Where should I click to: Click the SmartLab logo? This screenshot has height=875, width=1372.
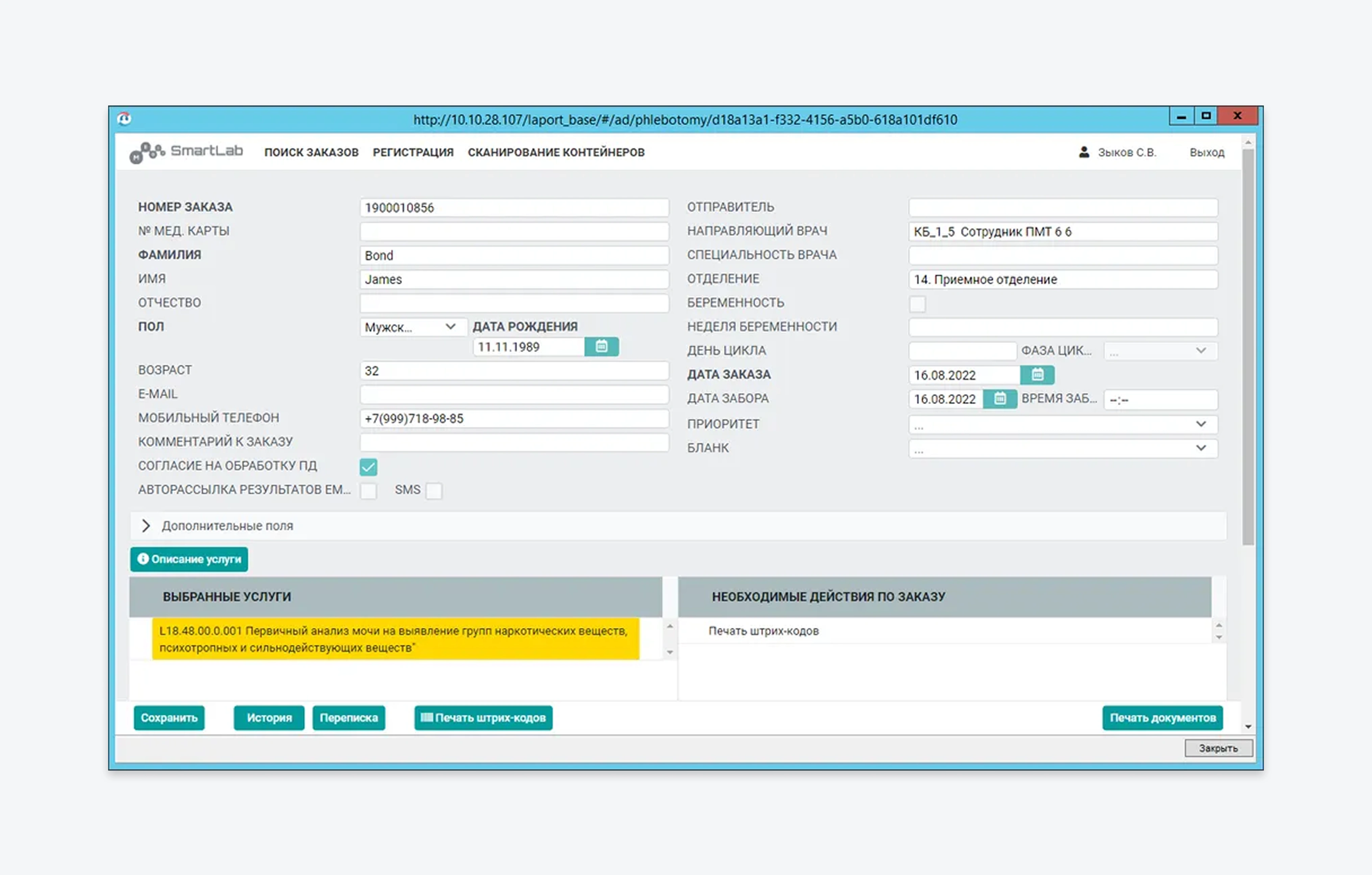[186, 151]
